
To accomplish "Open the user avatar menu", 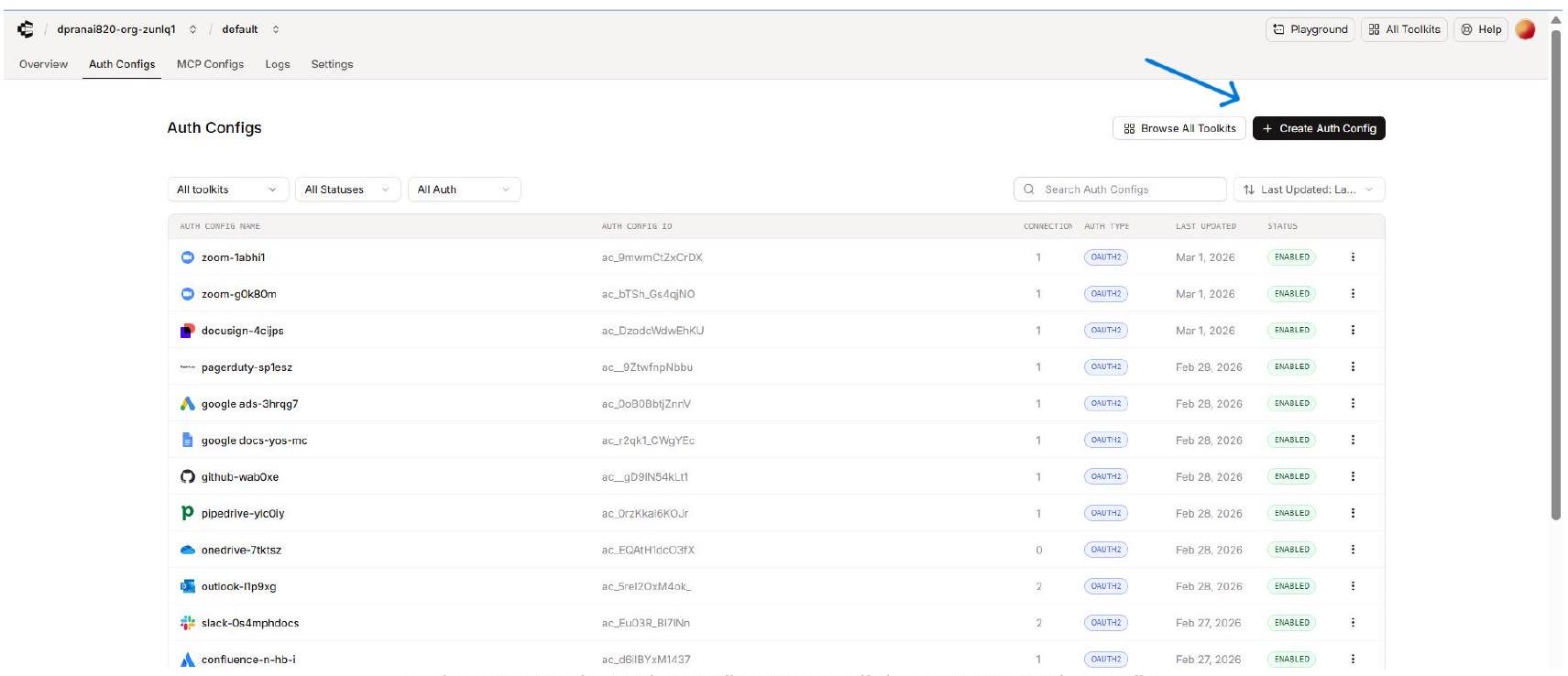I will (1525, 29).
